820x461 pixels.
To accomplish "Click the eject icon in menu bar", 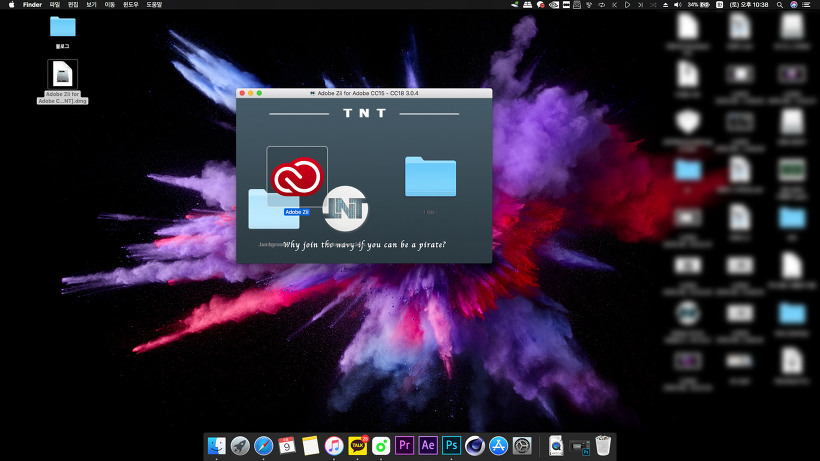I will pos(665,5).
